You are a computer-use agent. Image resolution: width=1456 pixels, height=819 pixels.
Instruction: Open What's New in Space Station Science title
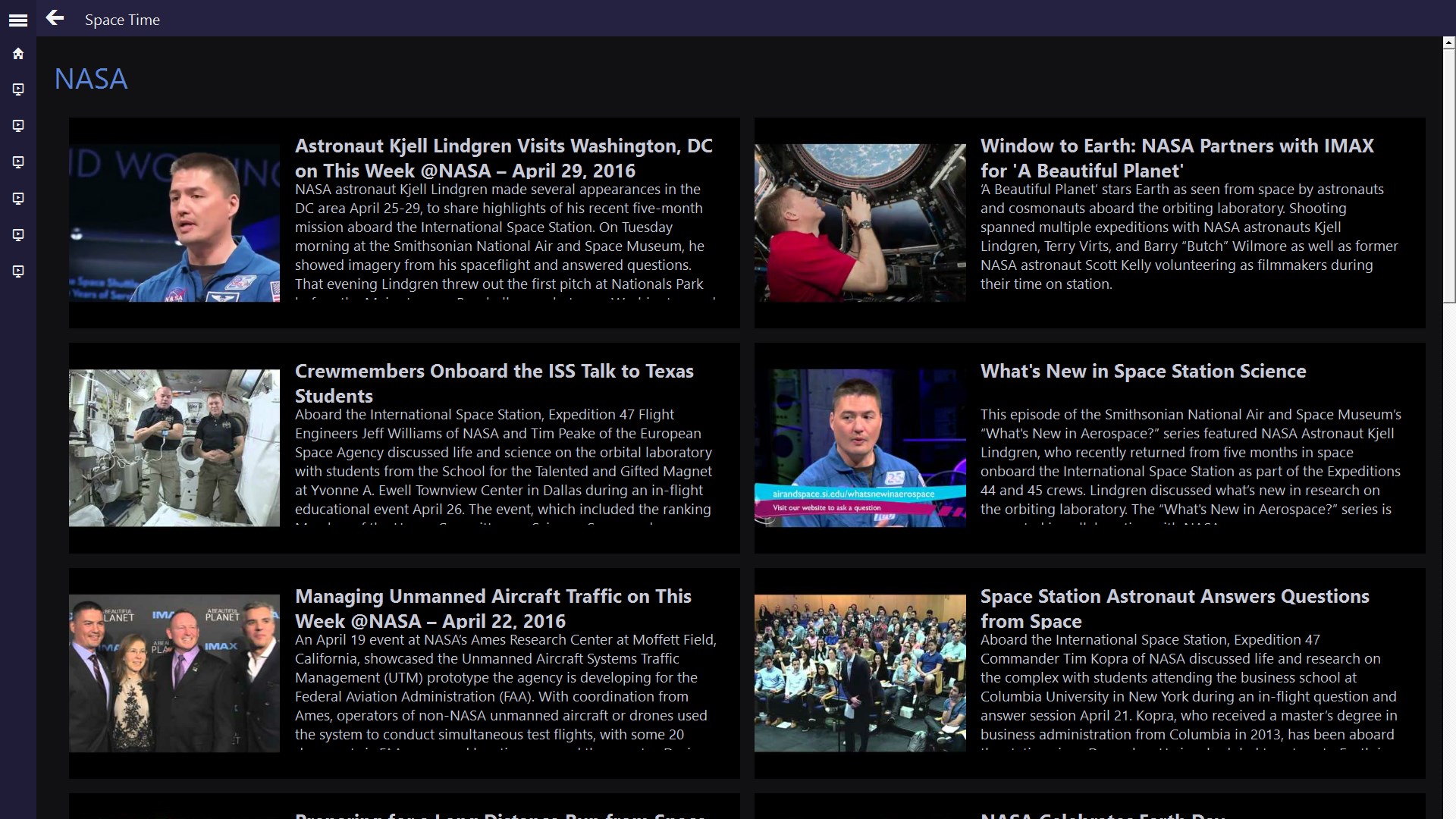[1143, 371]
